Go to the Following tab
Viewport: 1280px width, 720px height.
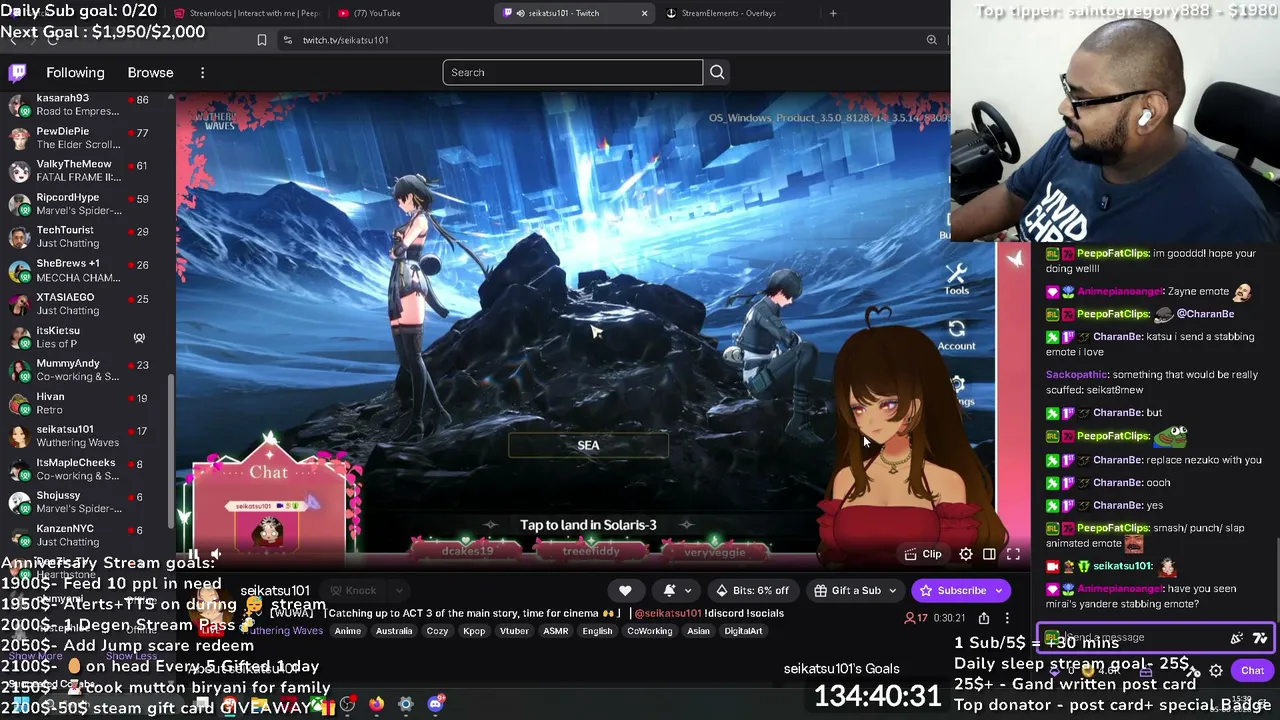(75, 72)
